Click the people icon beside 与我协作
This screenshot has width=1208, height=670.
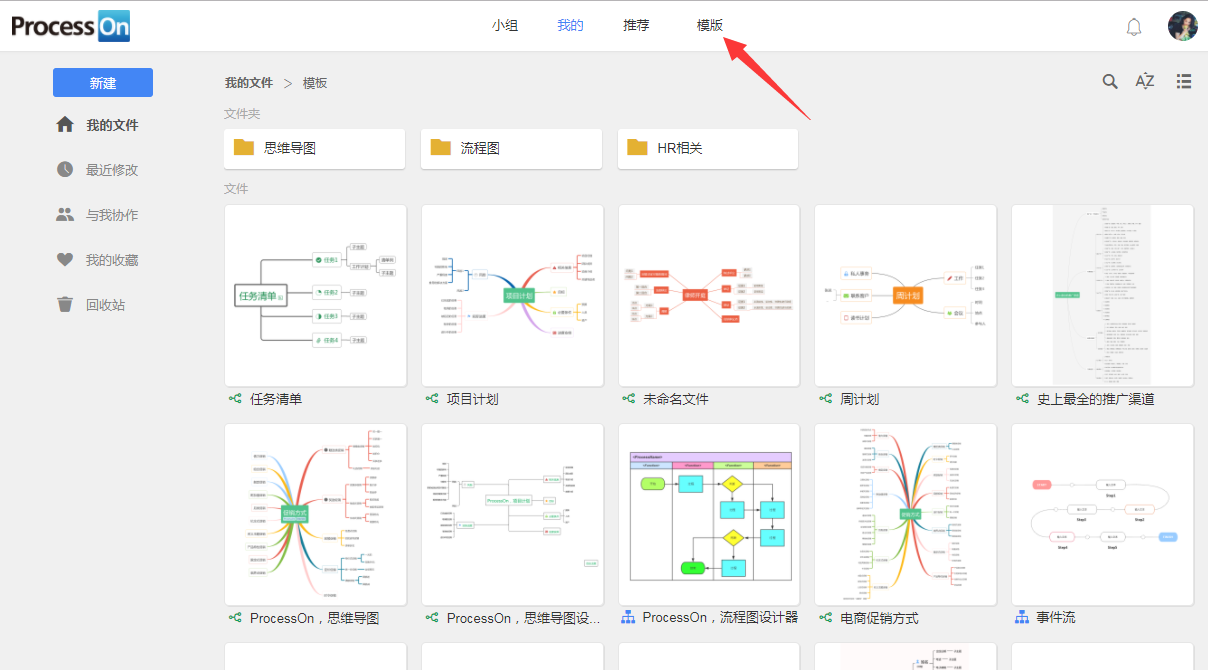[x=65, y=215]
